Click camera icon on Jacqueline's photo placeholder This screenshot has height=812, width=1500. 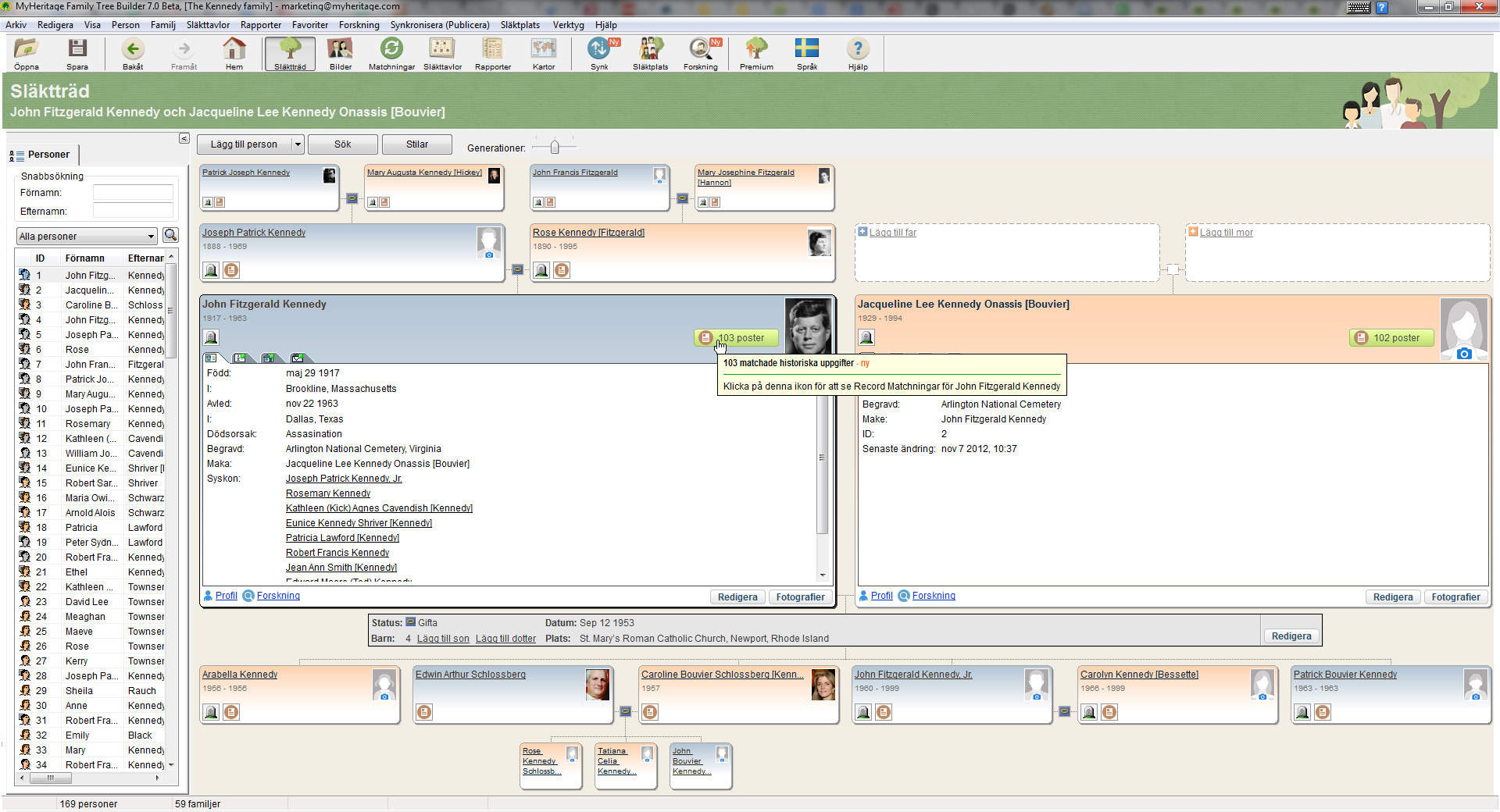pyautogui.click(x=1464, y=354)
